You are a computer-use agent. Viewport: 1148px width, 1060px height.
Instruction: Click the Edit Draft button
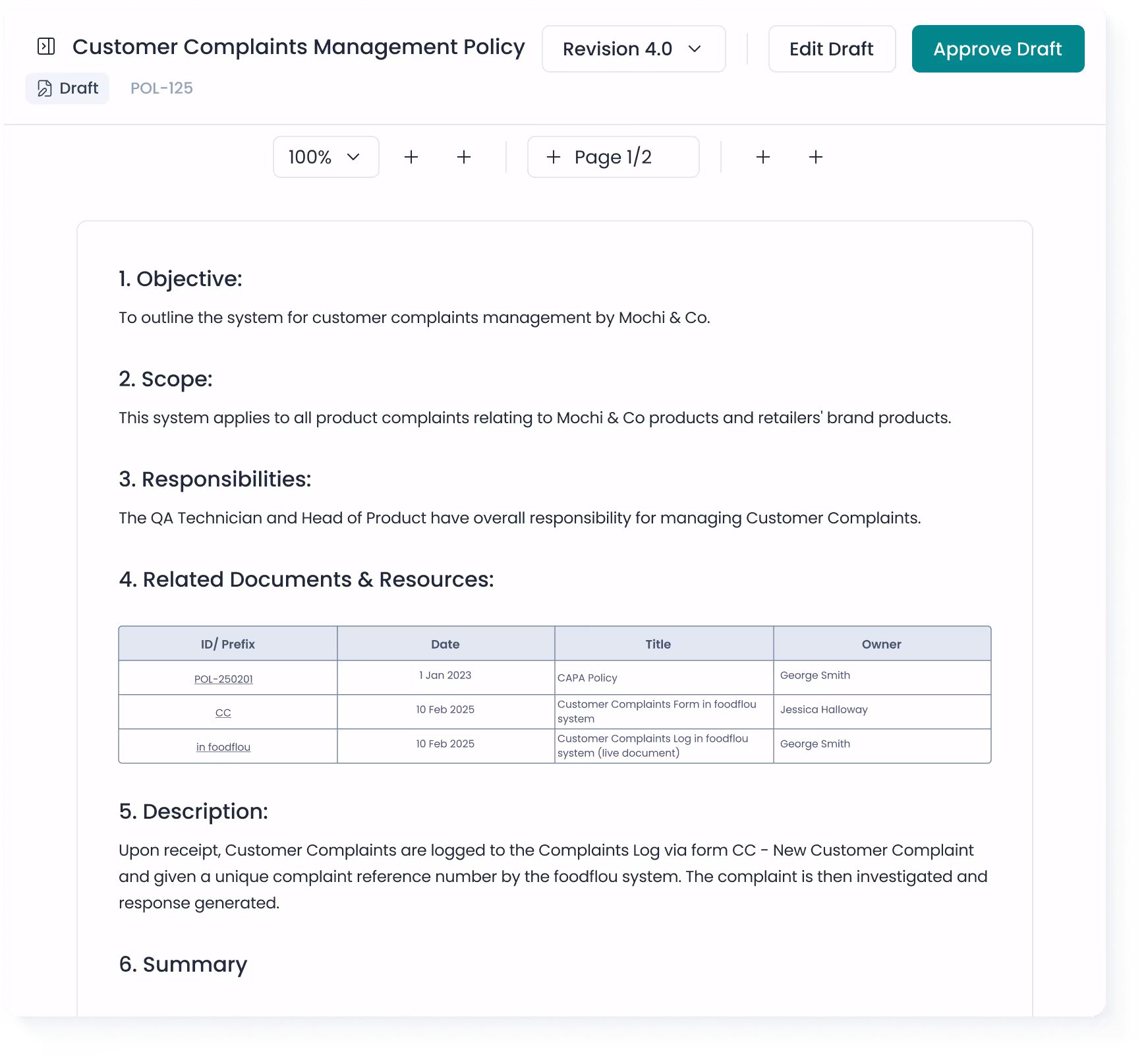832,49
